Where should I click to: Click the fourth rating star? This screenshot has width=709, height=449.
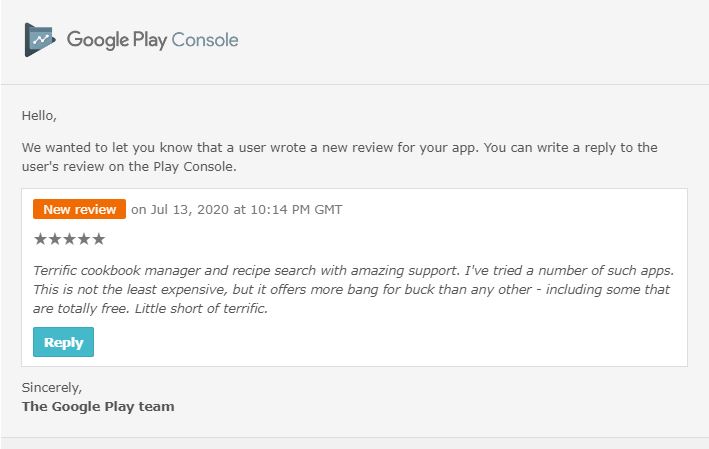click(84, 239)
